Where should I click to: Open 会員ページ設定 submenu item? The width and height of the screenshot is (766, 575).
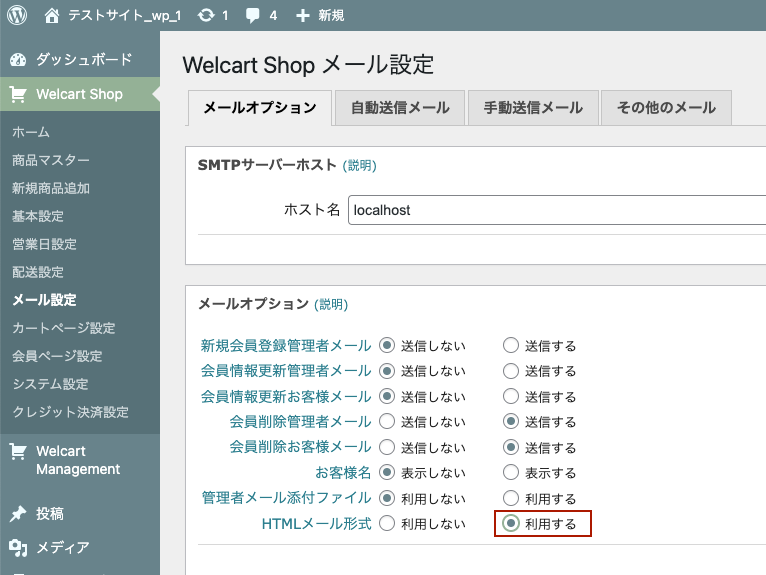pos(57,356)
